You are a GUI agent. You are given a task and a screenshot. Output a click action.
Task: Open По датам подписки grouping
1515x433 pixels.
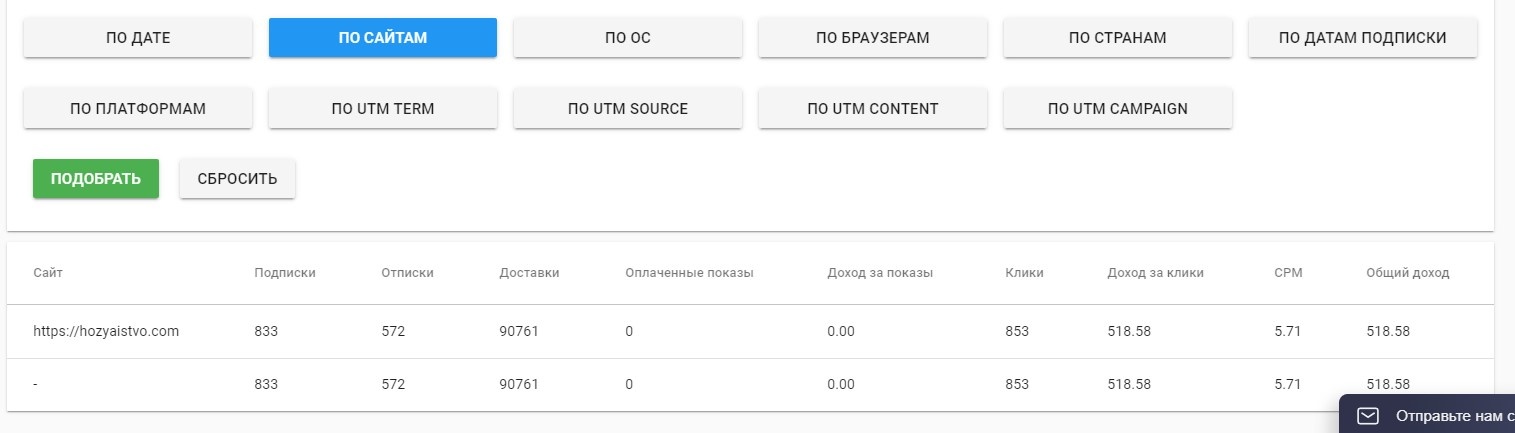tap(1363, 38)
